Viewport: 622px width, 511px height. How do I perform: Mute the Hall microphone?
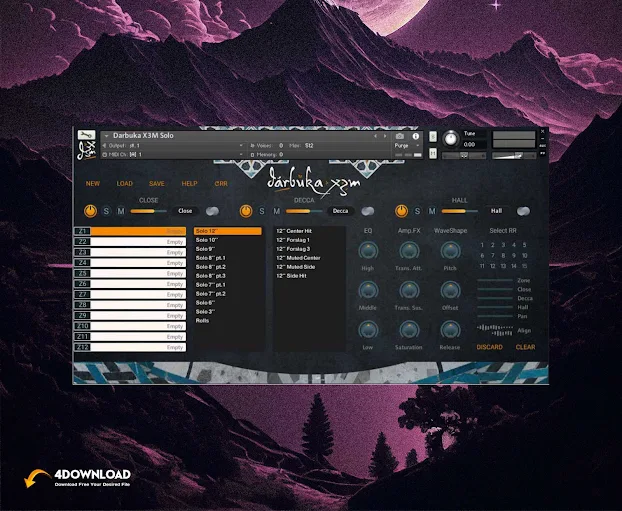(432, 211)
